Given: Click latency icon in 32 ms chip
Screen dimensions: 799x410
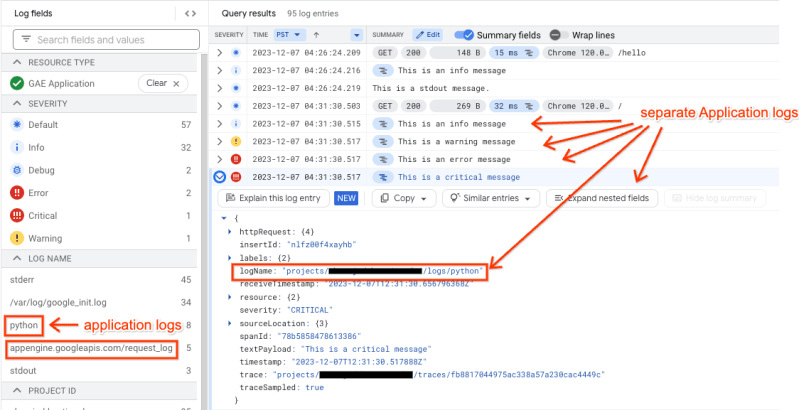Looking at the screenshot, I should pos(529,106).
